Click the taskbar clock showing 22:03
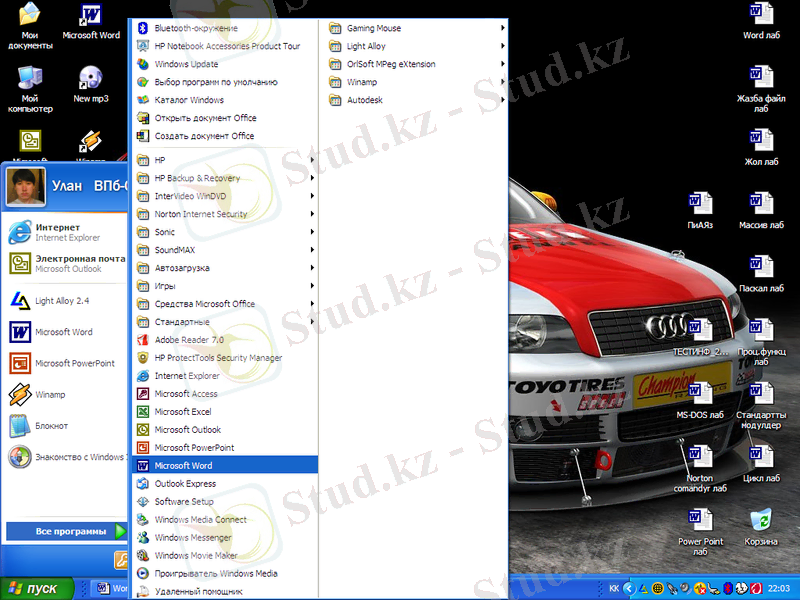 (778, 588)
